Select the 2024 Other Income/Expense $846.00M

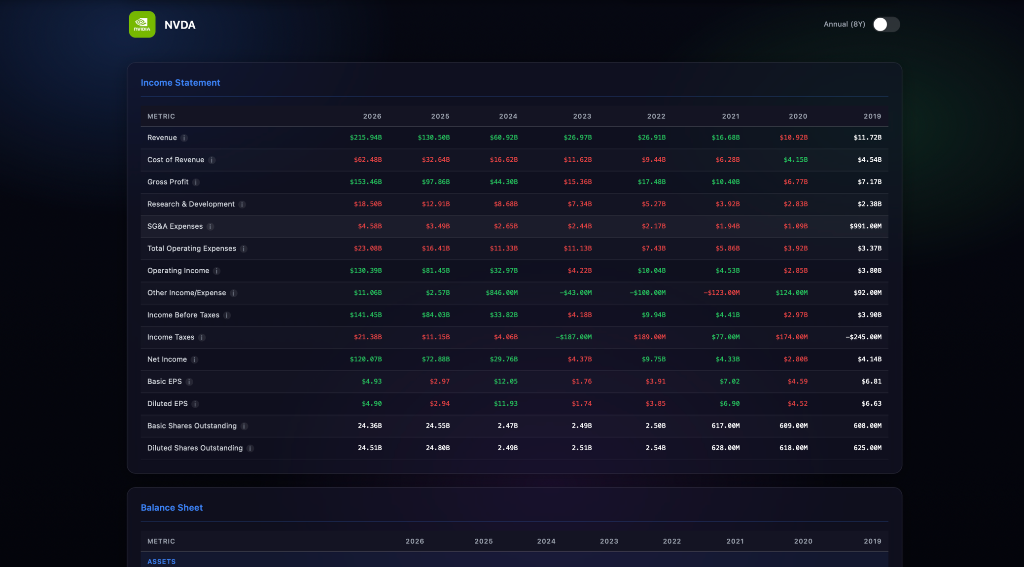[502, 293]
